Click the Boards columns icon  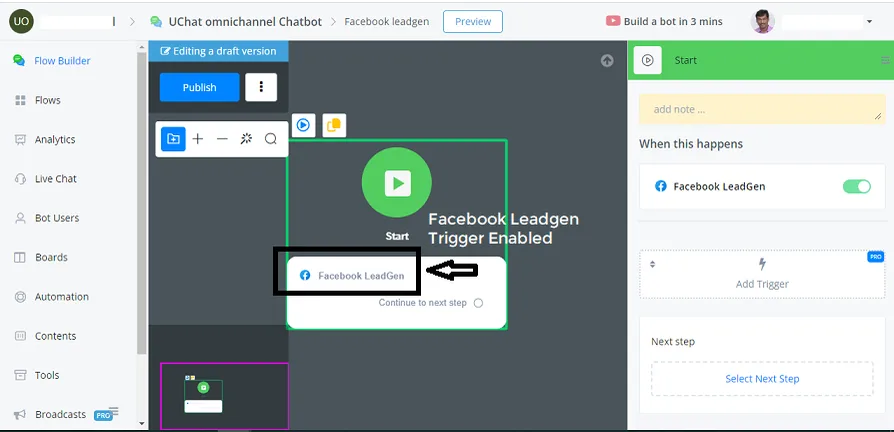pos(20,258)
